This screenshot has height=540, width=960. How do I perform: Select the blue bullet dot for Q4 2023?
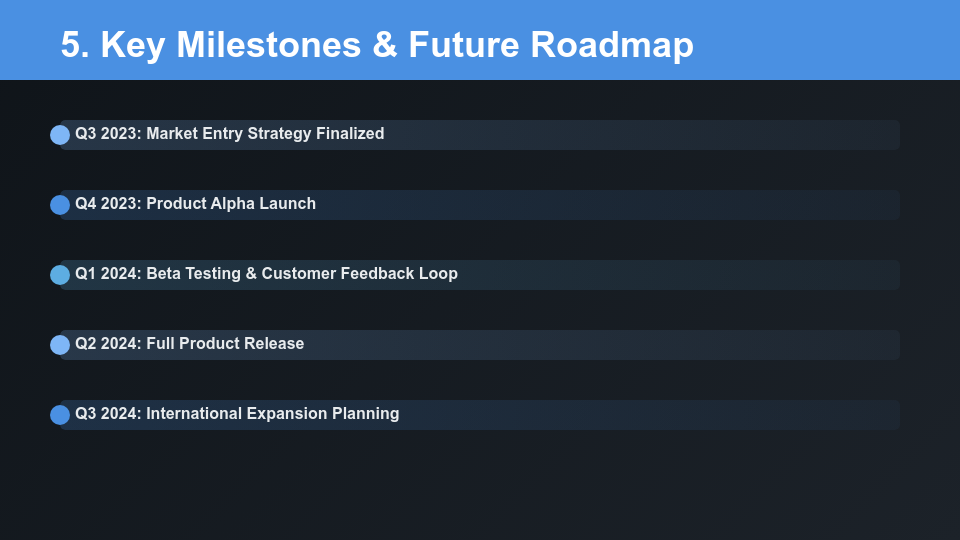click(60, 205)
